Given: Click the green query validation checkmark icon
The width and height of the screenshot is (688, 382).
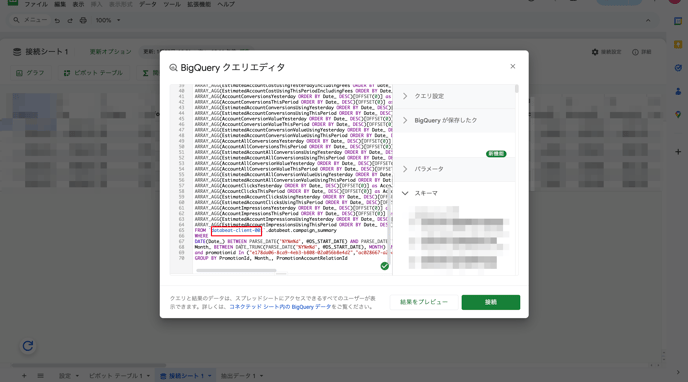Looking at the screenshot, I should pyautogui.click(x=384, y=266).
